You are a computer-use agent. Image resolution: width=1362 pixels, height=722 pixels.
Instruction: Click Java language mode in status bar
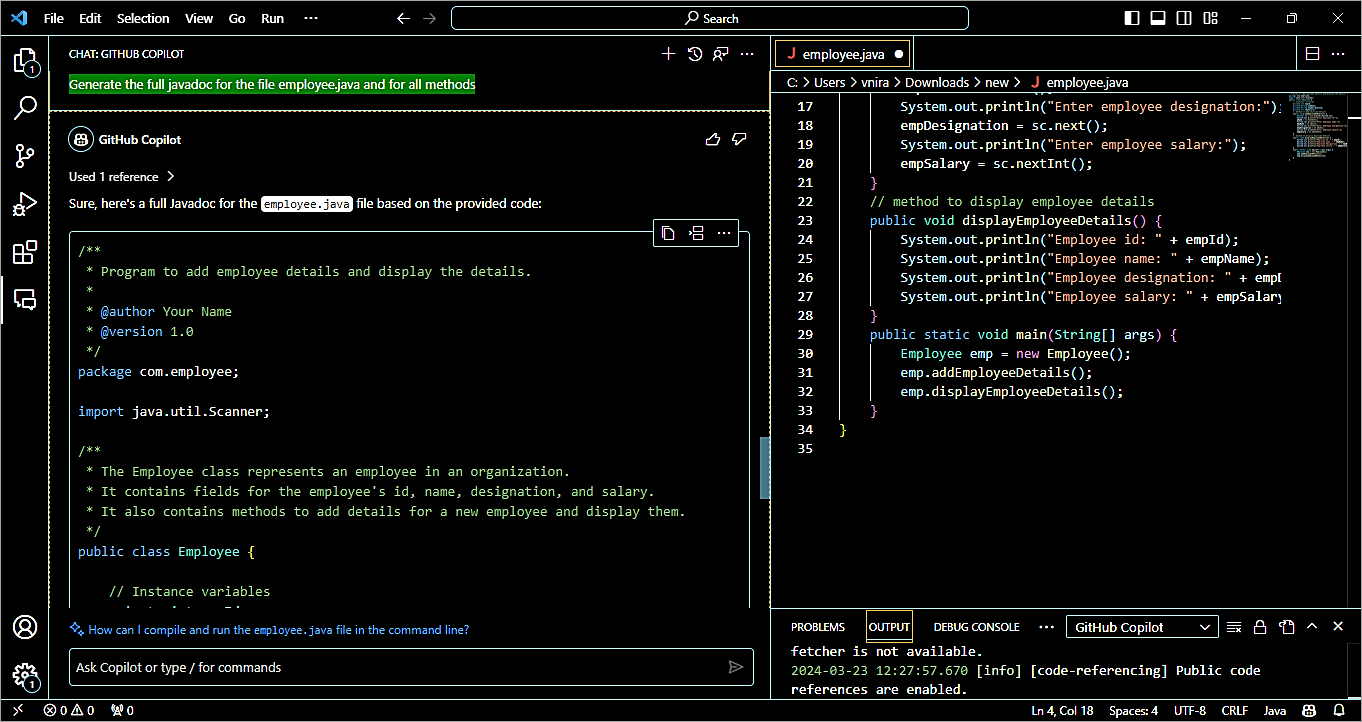click(x=1274, y=710)
